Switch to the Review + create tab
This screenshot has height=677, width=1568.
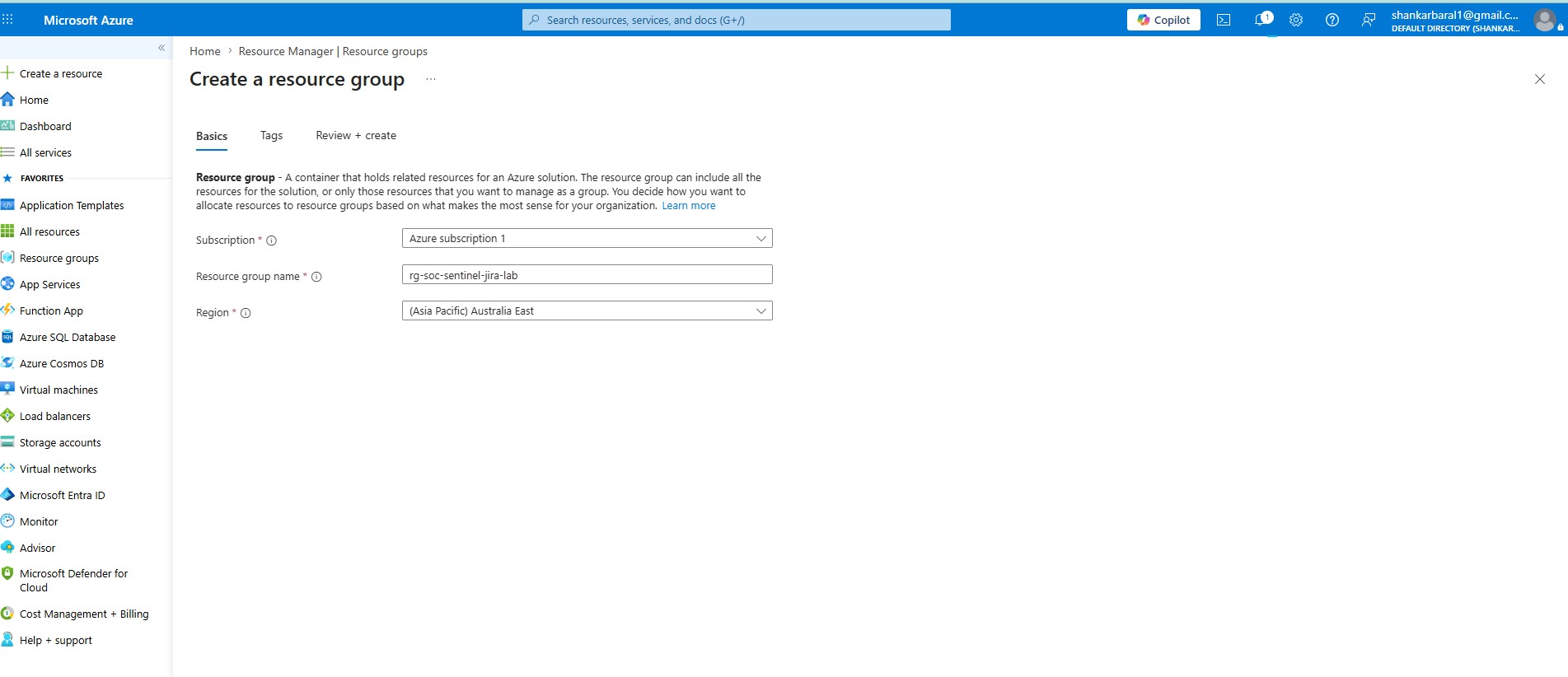[x=356, y=135]
